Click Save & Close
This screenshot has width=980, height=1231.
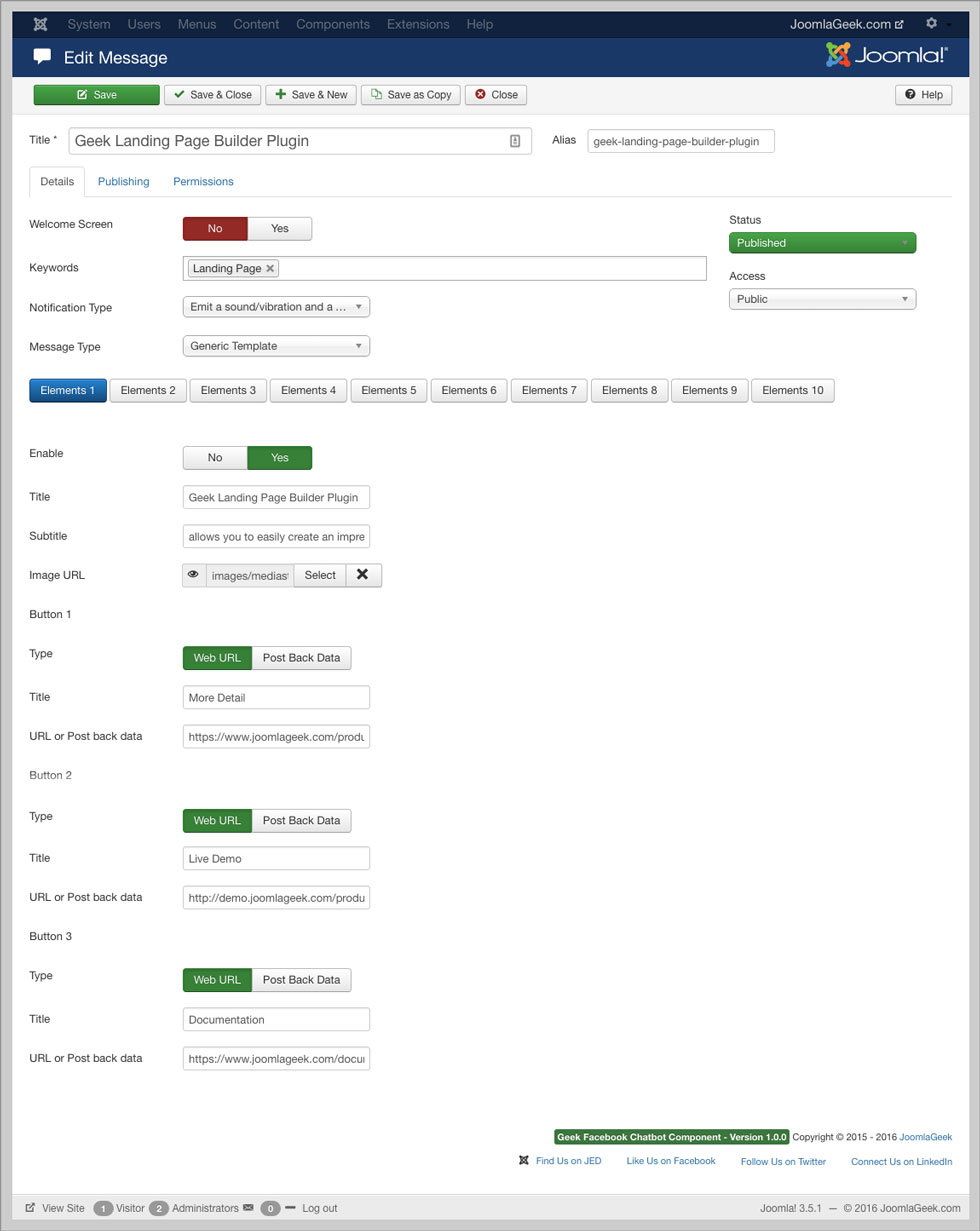click(x=213, y=95)
